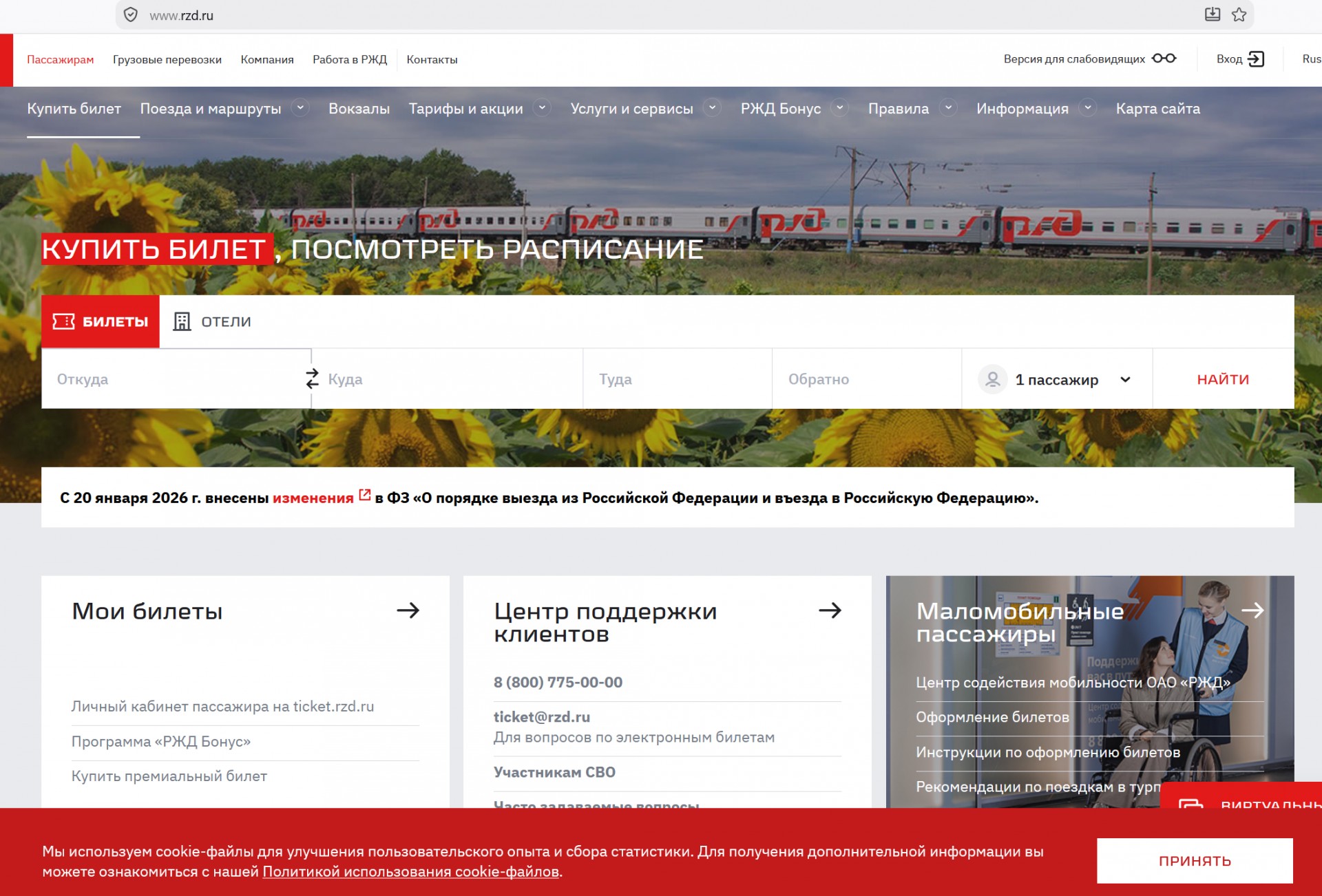Viewport: 1322px width, 896px height.
Task: Open Инструкции по оформлению билетов link
Action: pyautogui.click(x=1048, y=752)
